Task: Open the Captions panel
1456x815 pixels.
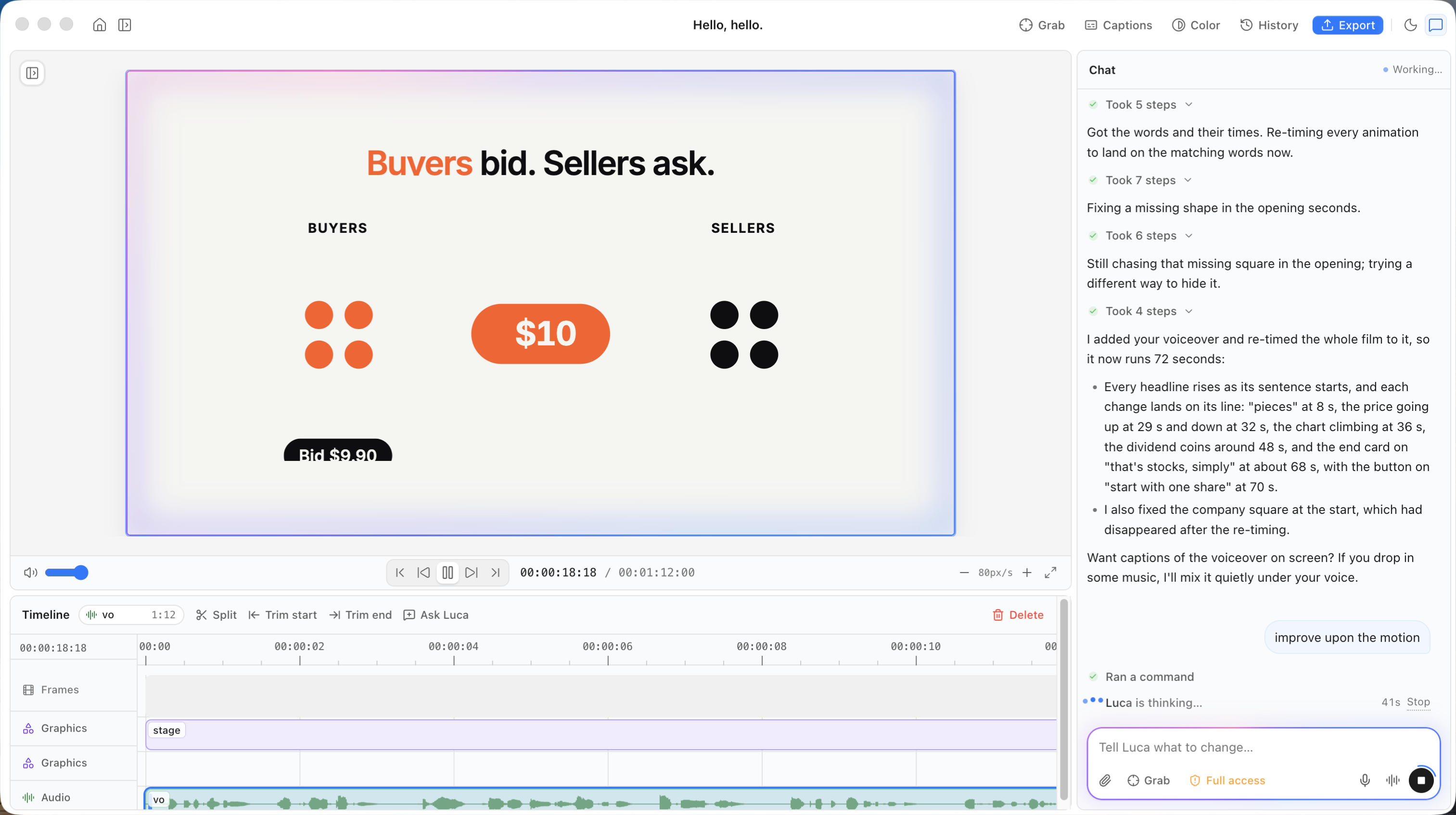Action: pyautogui.click(x=1118, y=25)
